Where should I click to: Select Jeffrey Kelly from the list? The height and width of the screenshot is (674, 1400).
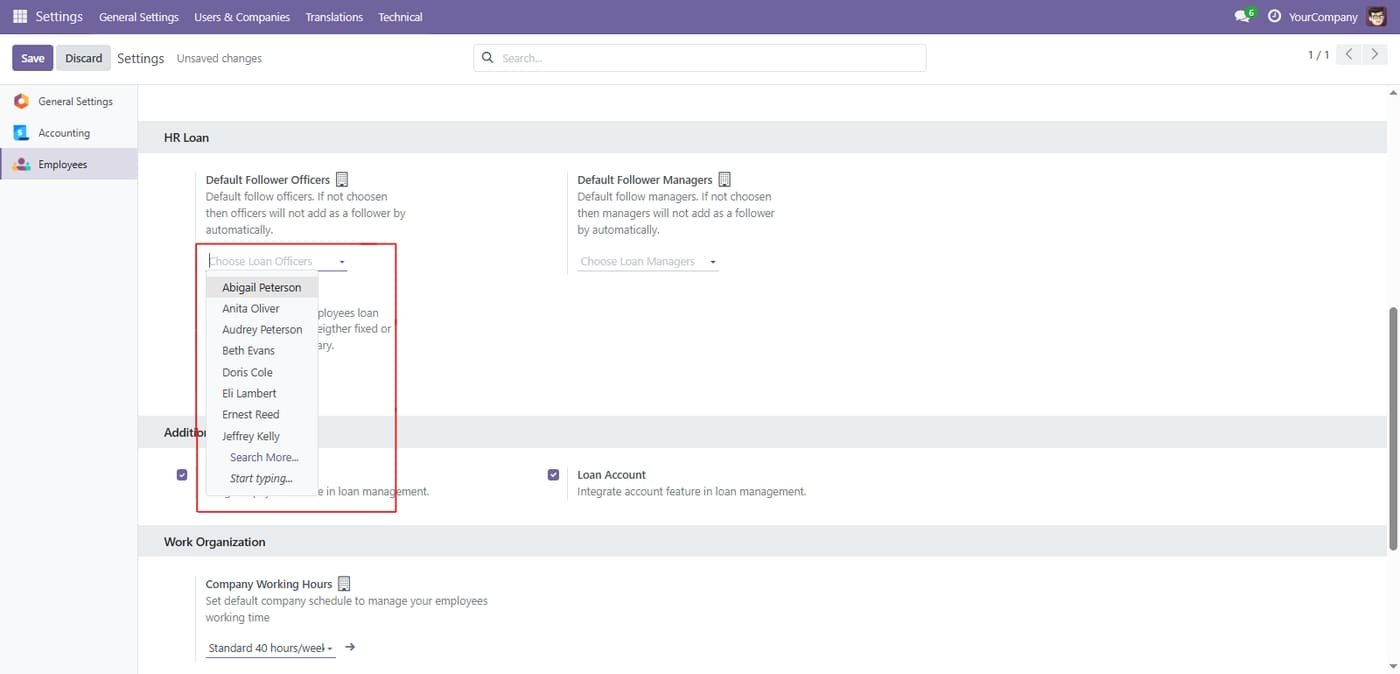(x=262, y=436)
